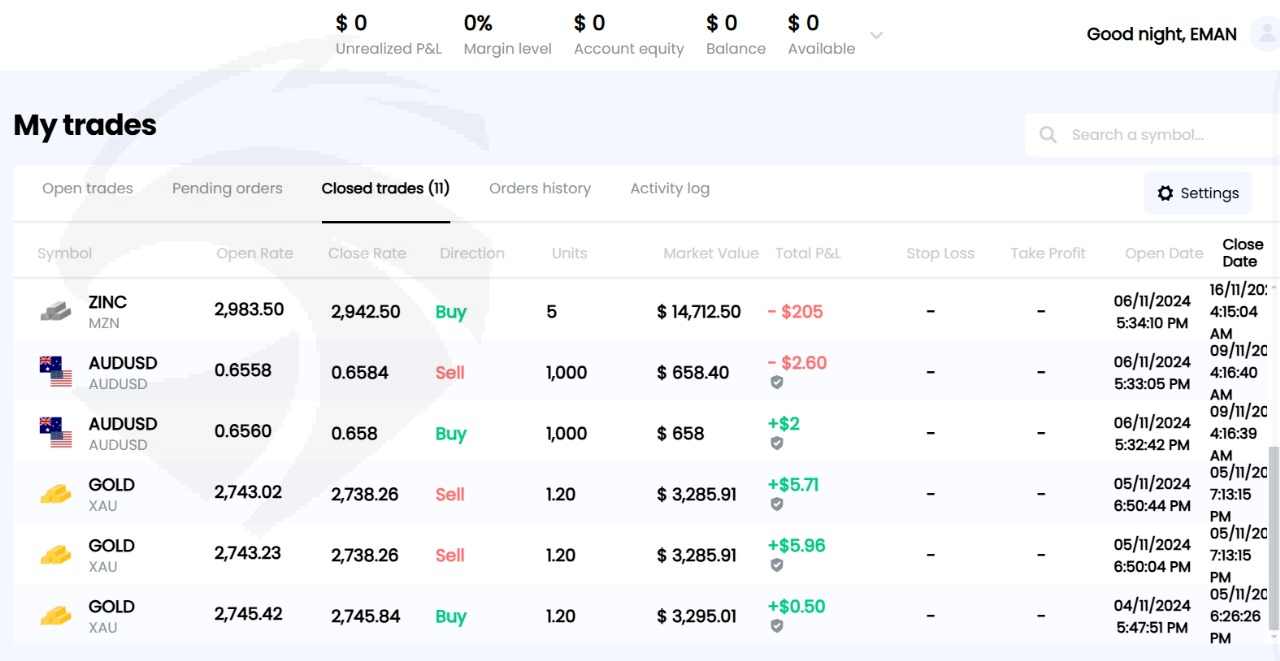Click the shield icon under +$5.71

point(777,505)
